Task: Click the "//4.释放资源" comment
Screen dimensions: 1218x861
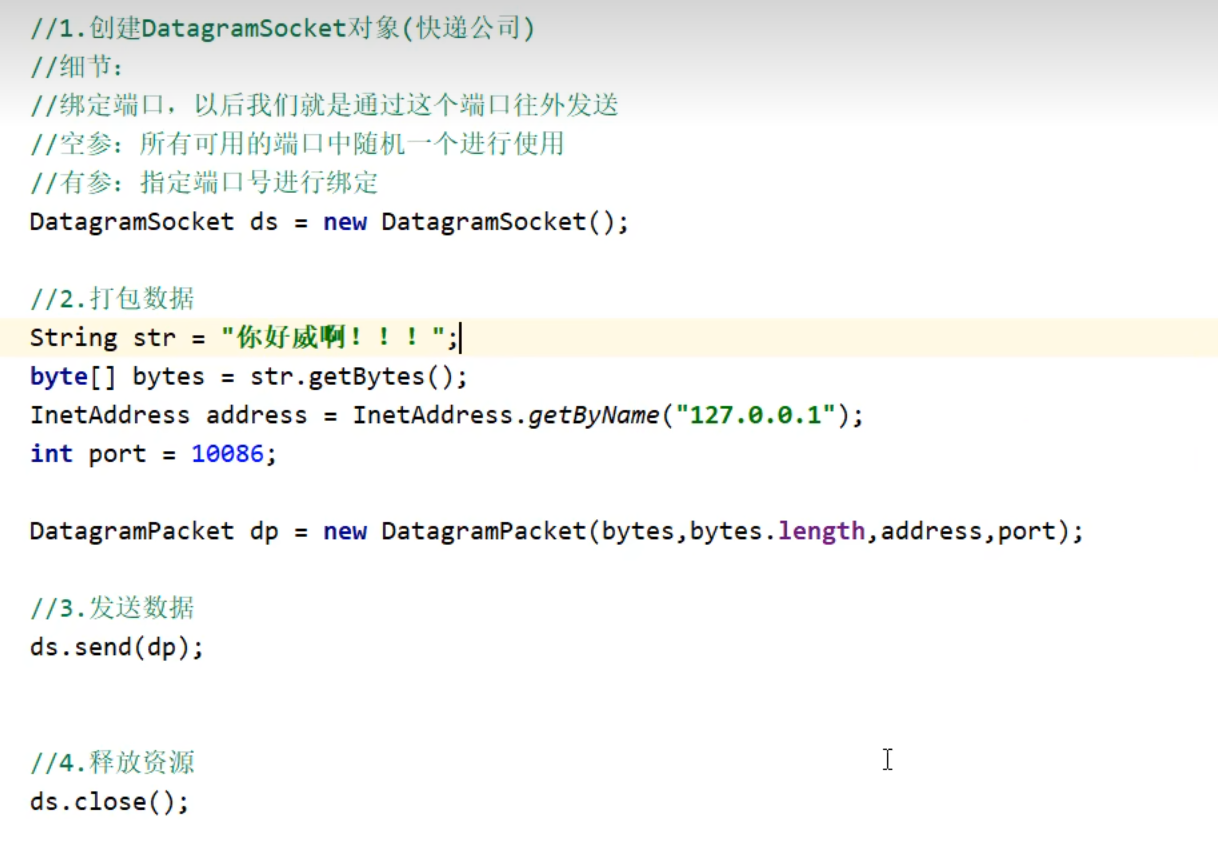Action: pos(112,763)
